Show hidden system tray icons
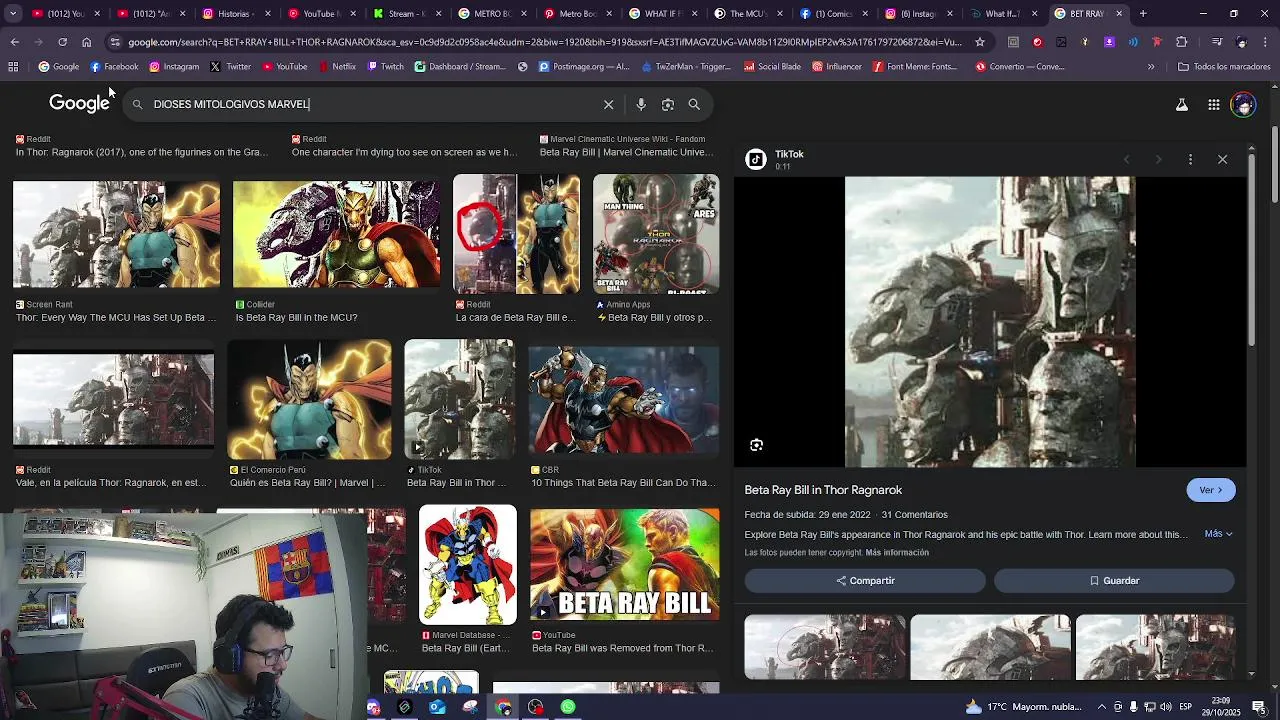This screenshot has width=1280, height=720. pos(1101,707)
